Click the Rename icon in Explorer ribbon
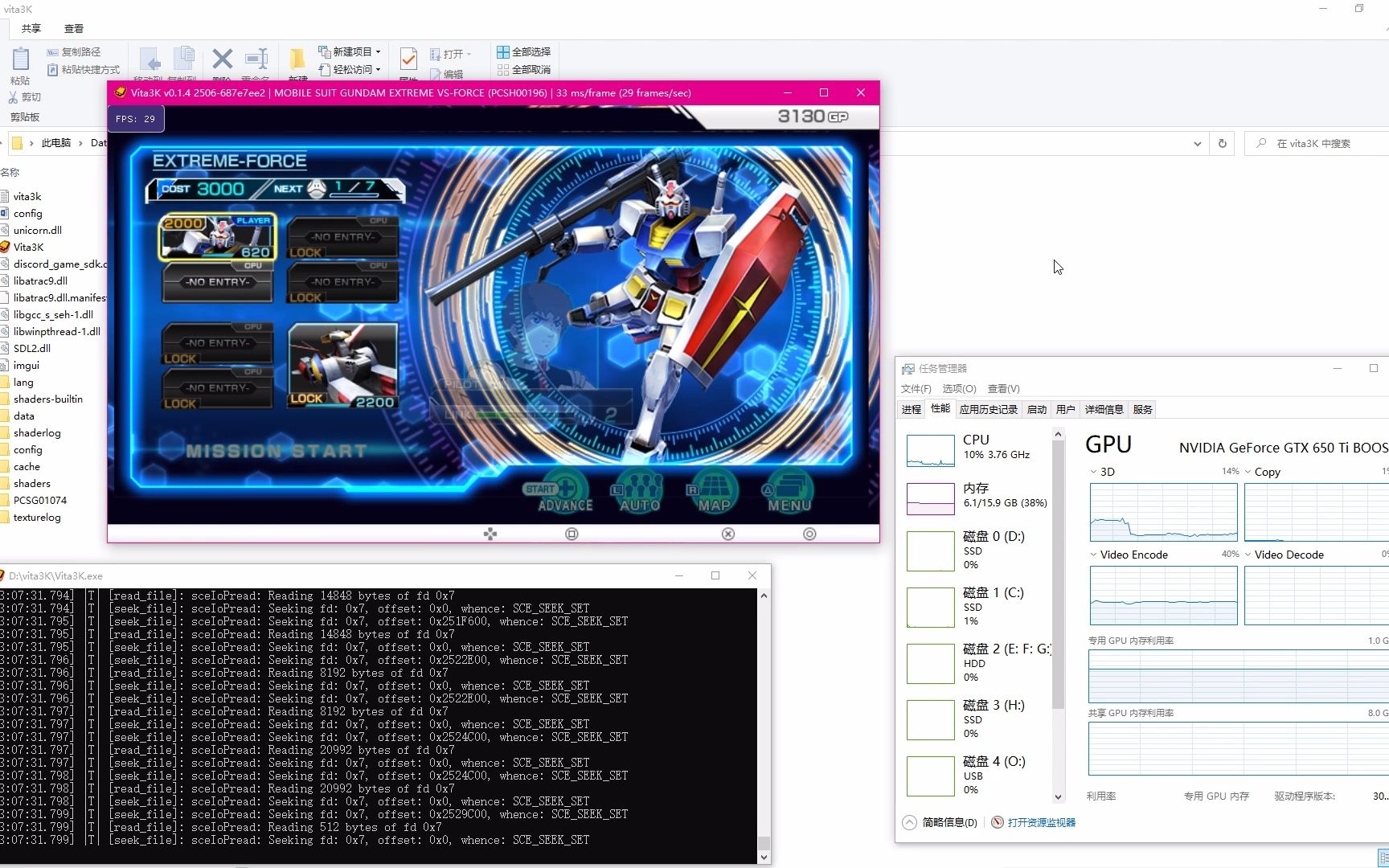This screenshot has width=1389, height=868. click(256, 59)
